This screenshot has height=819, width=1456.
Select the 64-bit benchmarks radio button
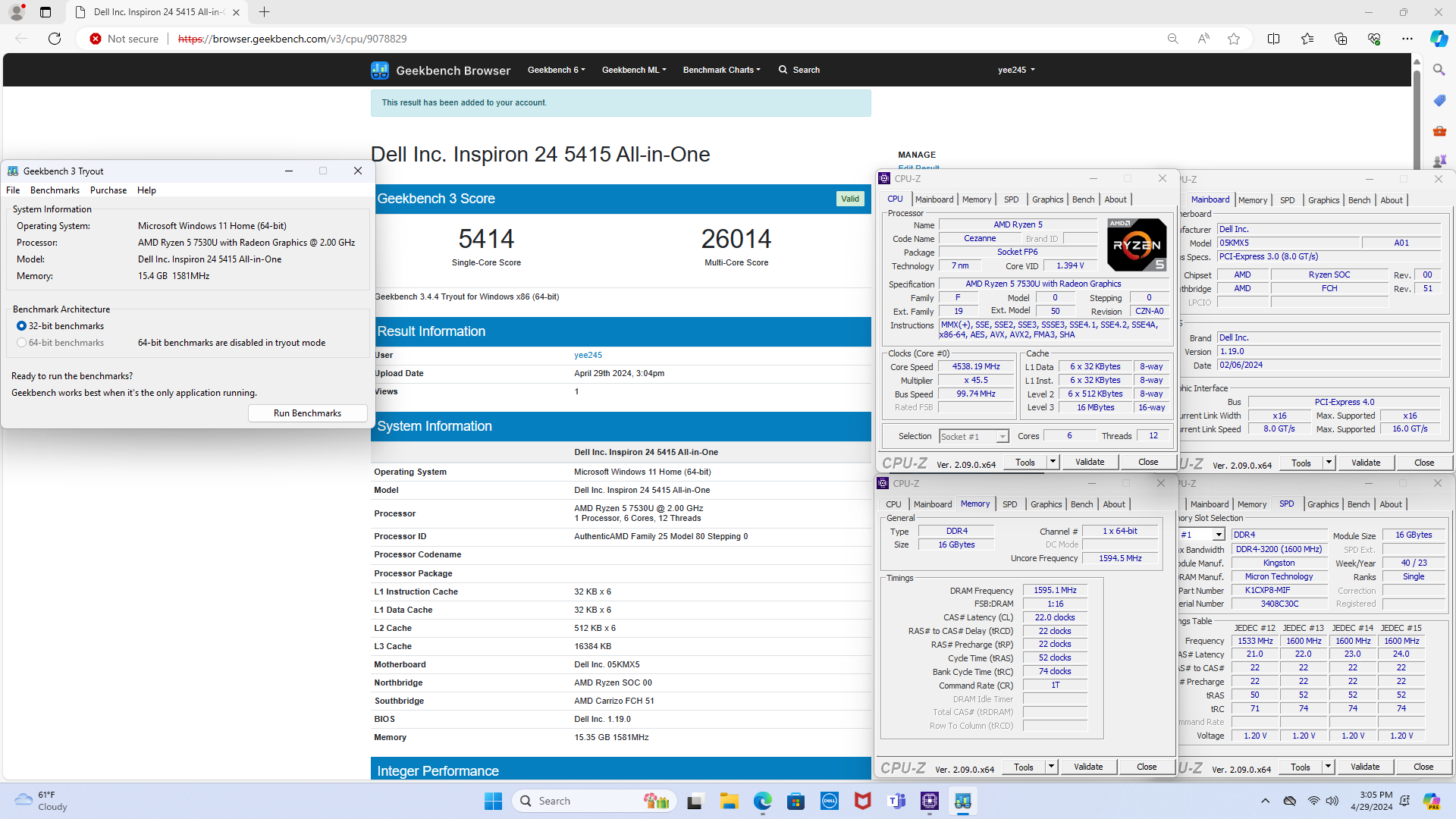21,343
